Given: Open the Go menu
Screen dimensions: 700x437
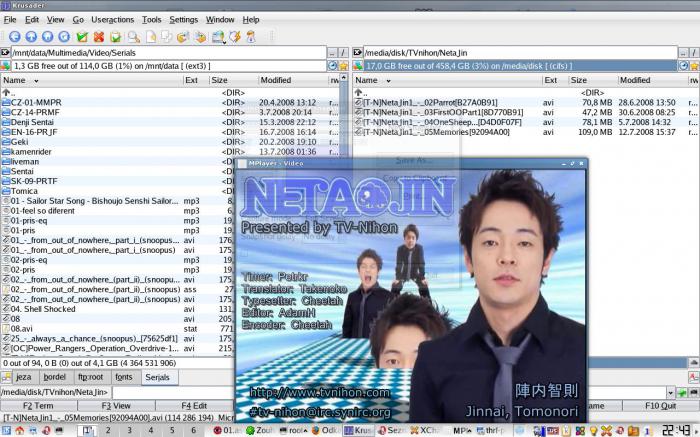Looking at the screenshot, I should (78, 20).
